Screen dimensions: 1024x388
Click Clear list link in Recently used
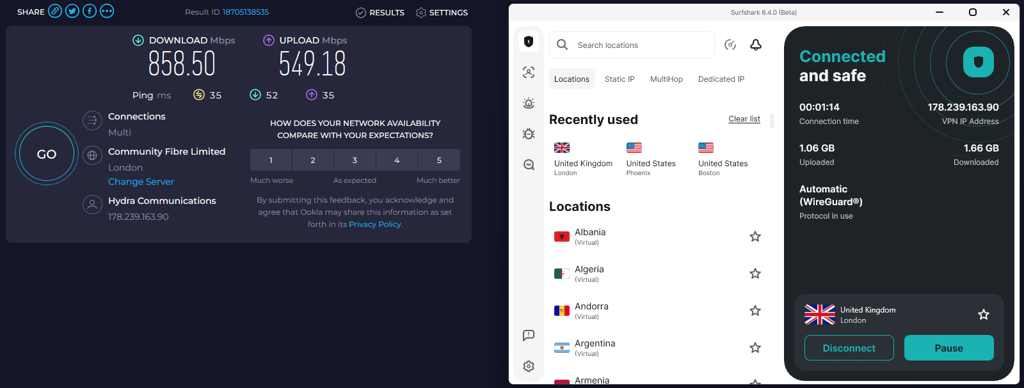point(744,119)
